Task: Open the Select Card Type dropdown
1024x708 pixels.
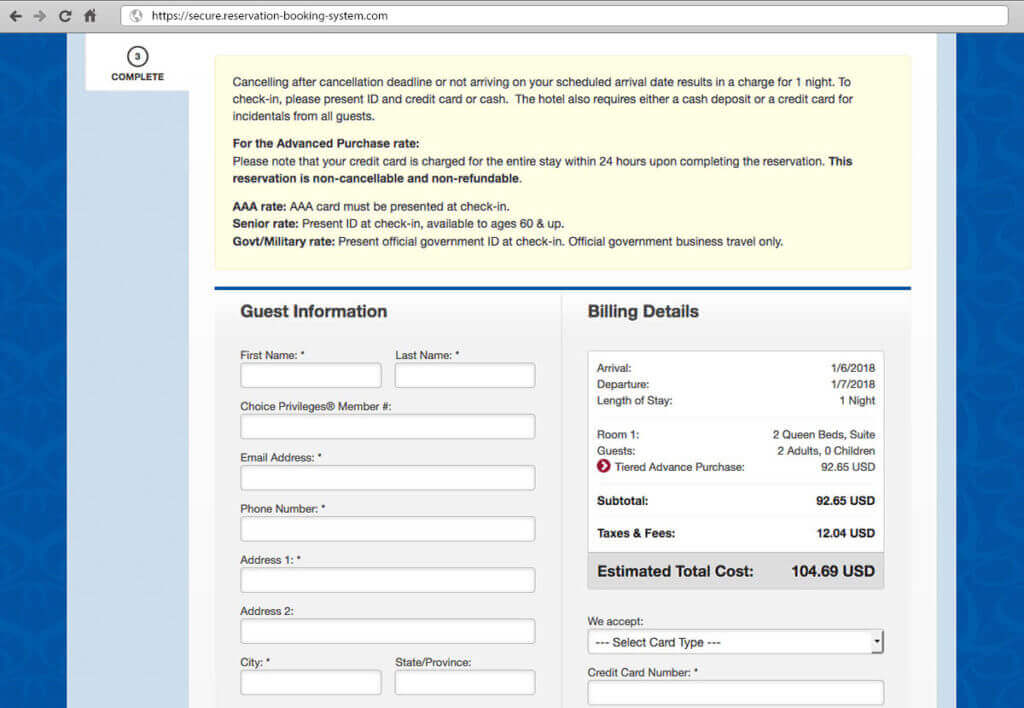Action: (735, 642)
